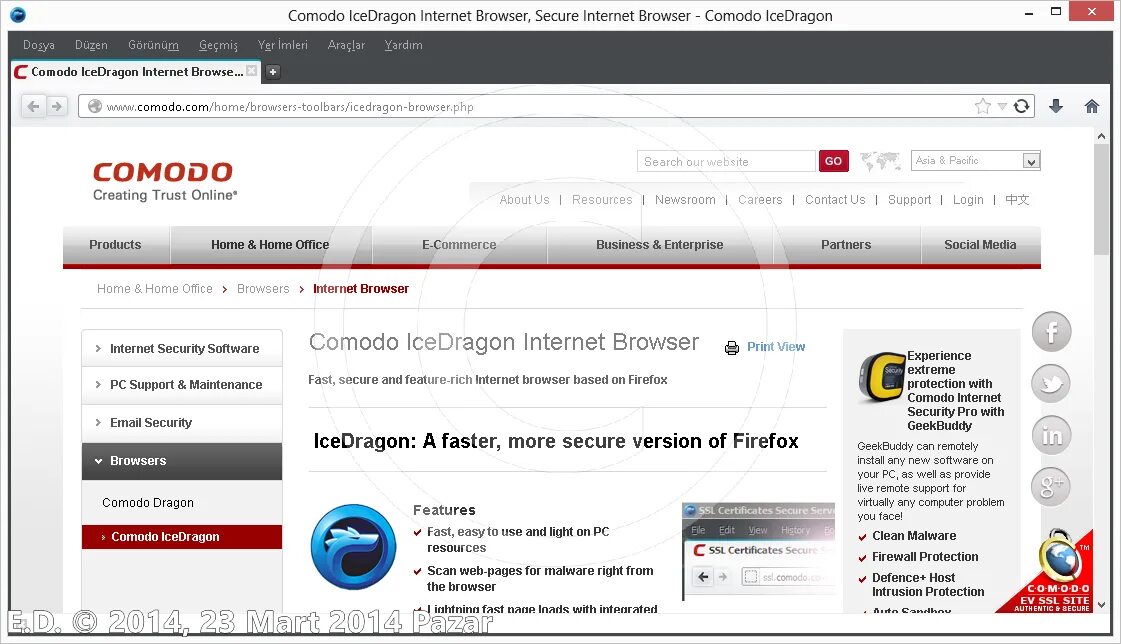1121x644 pixels.
Task: Open bookmark dropdown arrow beside star
Action: pos(1002,106)
